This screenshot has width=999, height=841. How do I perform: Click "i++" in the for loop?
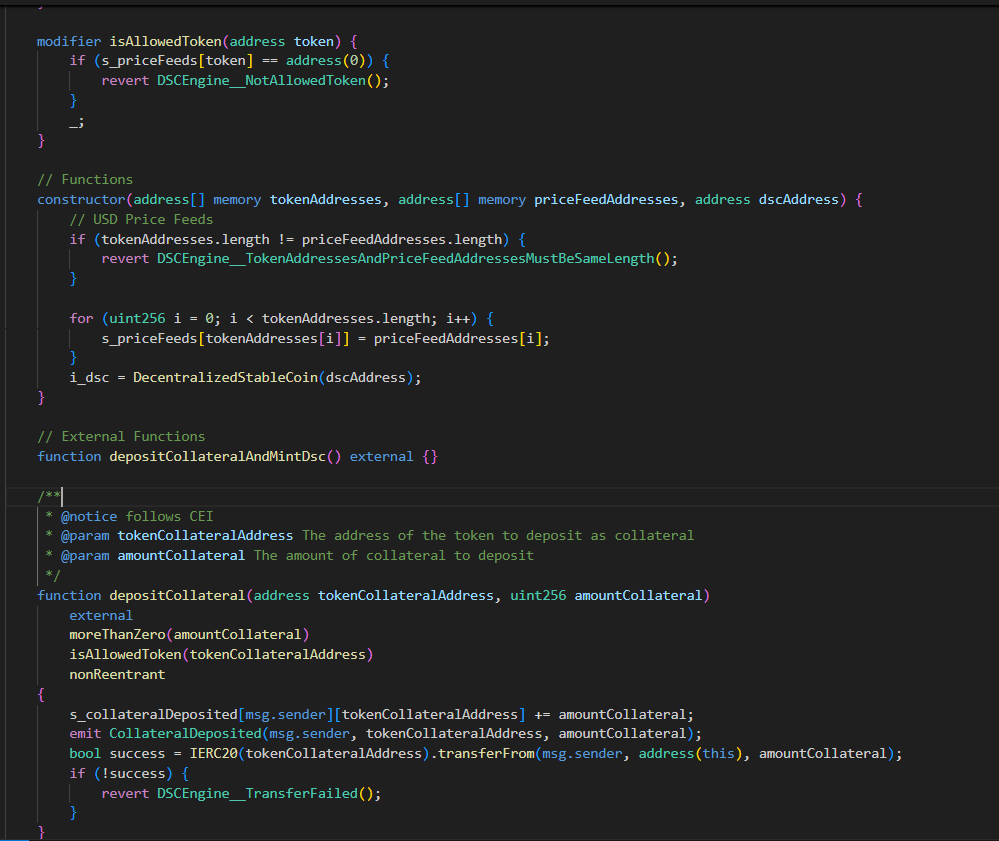[x=457, y=319]
